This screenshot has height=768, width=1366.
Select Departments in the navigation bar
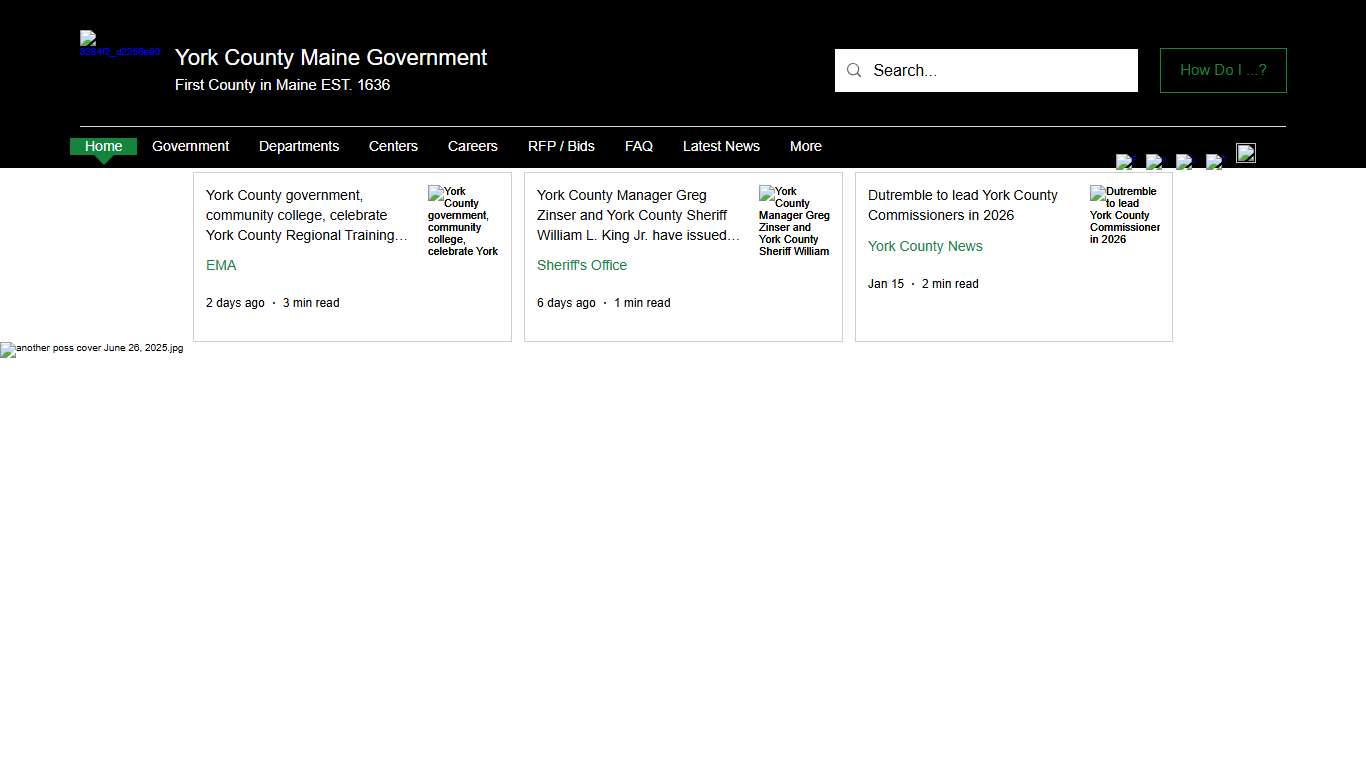click(x=298, y=146)
